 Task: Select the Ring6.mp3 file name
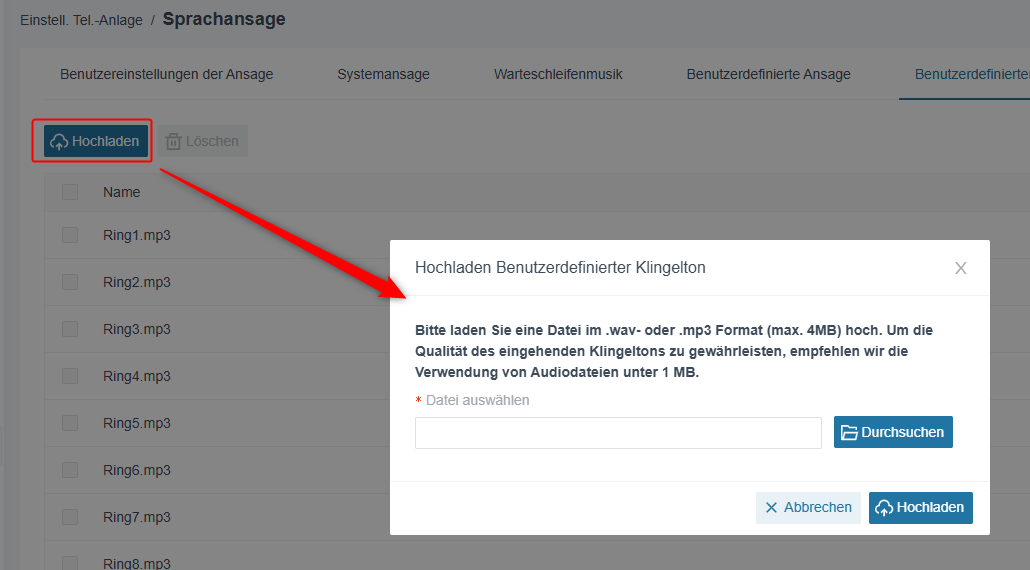(x=137, y=470)
